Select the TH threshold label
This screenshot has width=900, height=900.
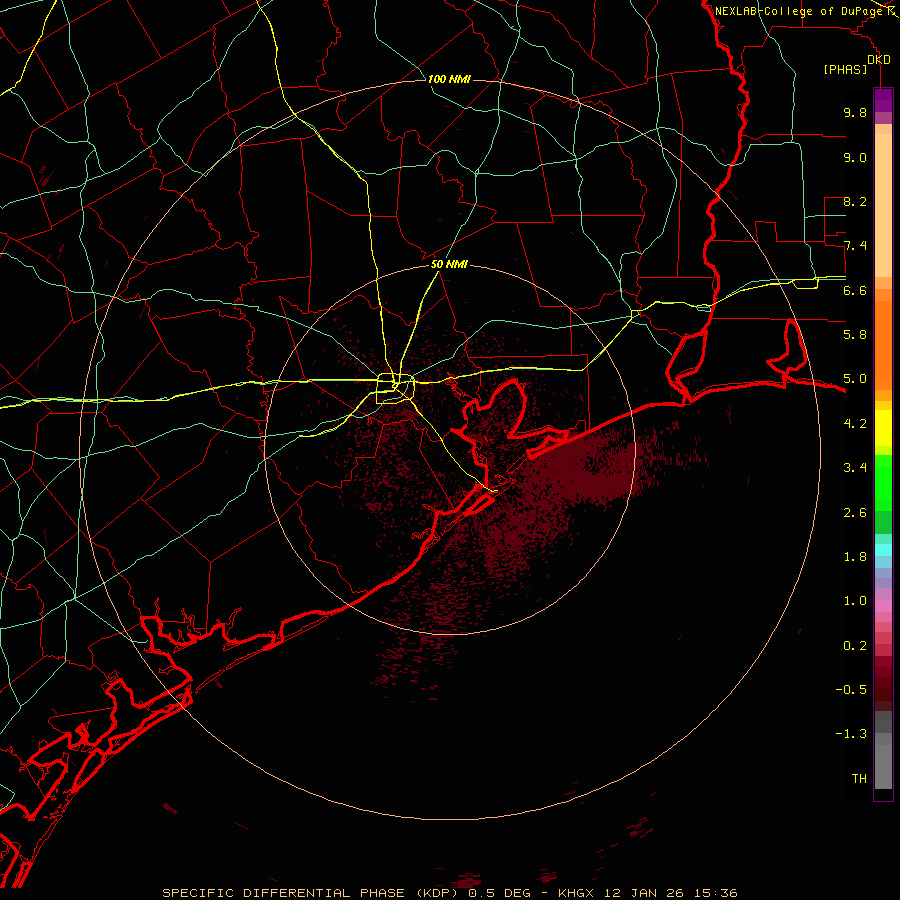coord(859,779)
